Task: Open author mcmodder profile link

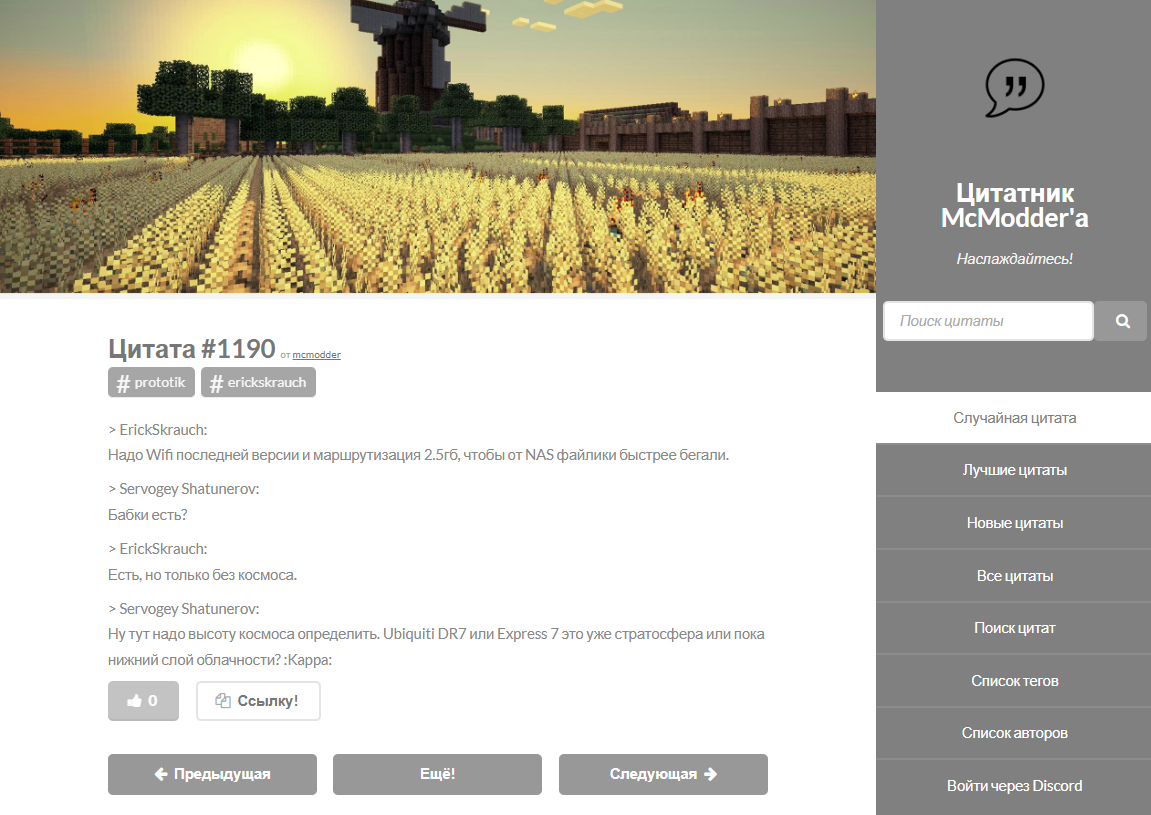Action: pyautogui.click(x=316, y=355)
